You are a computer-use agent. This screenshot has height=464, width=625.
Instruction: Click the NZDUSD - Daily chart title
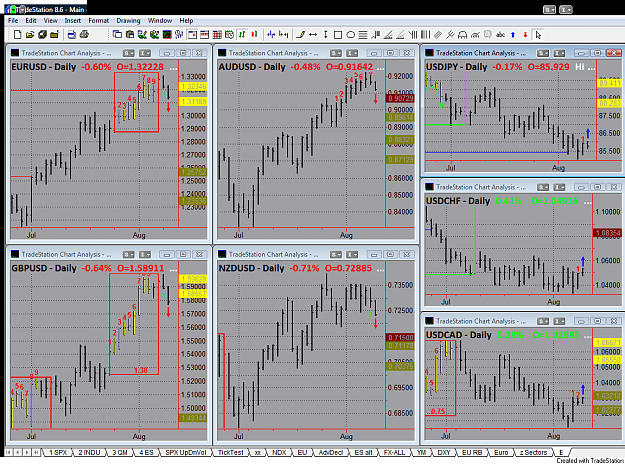pyautogui.click(x=251, y=268)
